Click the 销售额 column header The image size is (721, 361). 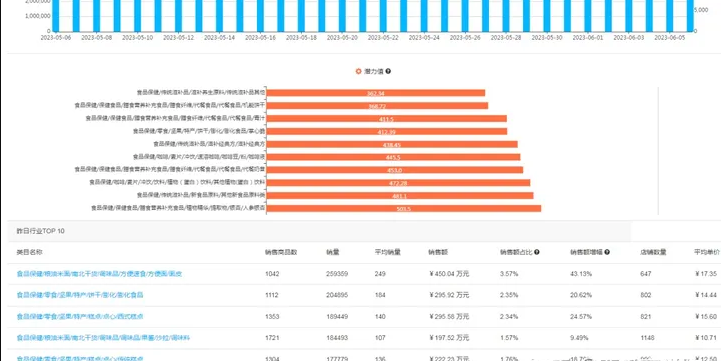click(435, 252)
